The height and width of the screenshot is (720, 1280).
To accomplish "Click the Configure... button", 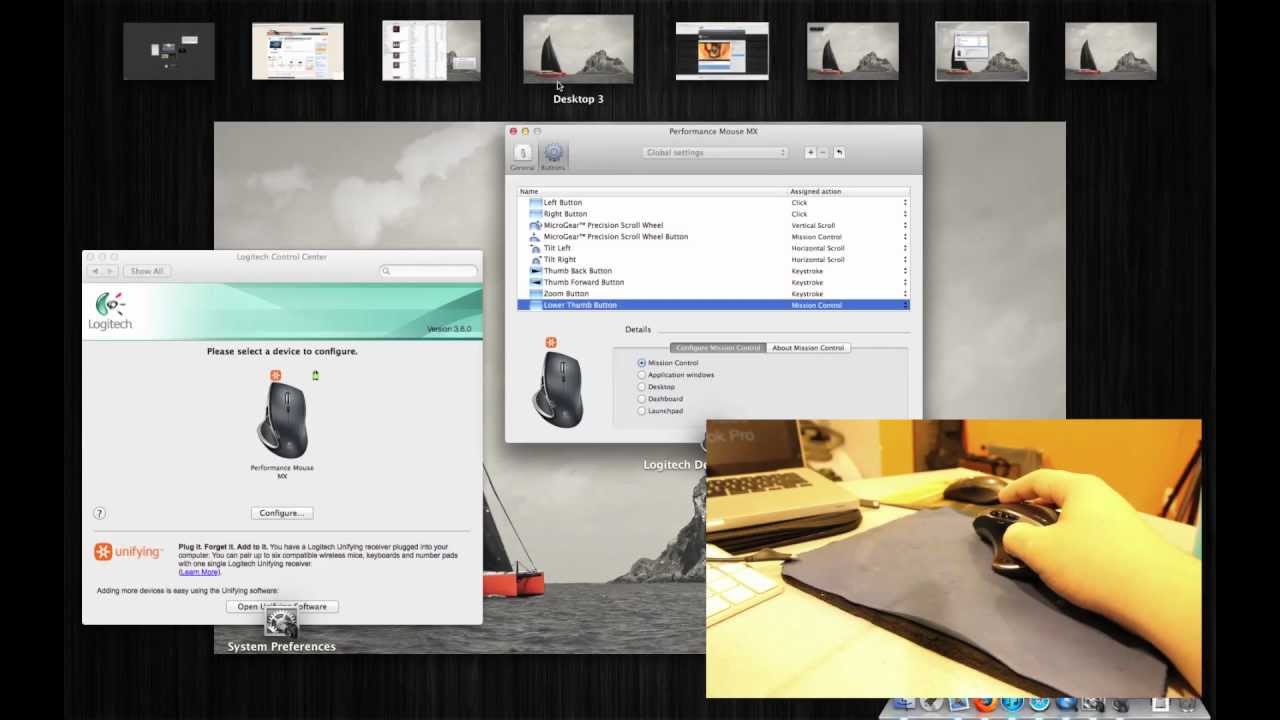I will [x=282, y=513].
